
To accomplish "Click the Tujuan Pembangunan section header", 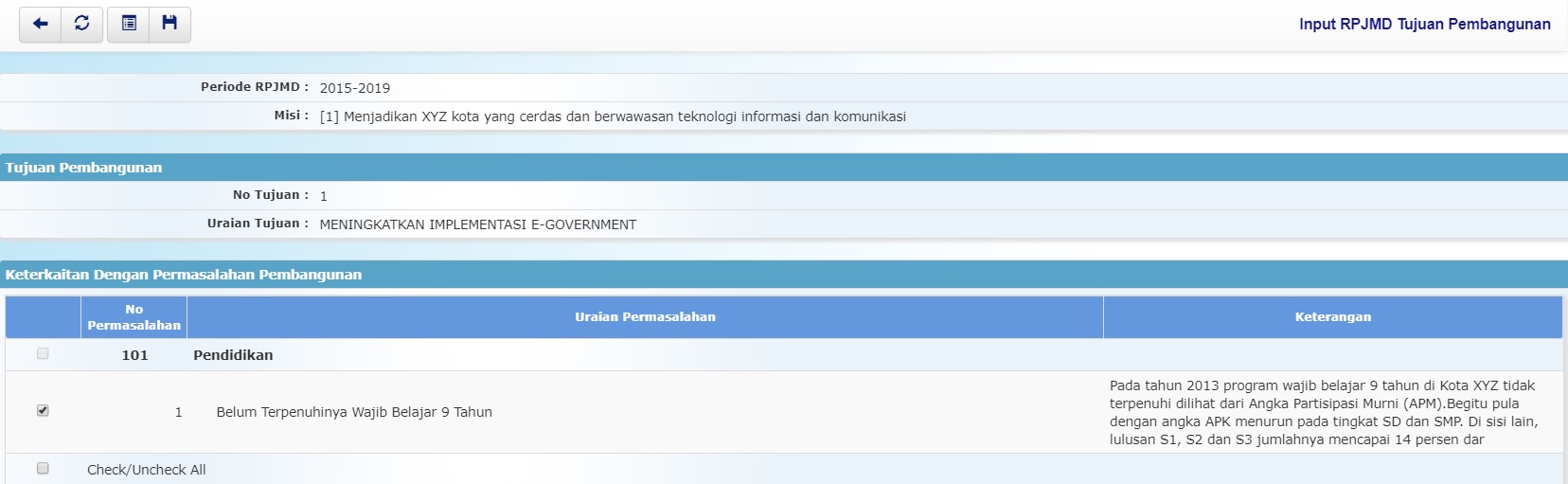I will point(83,168).
